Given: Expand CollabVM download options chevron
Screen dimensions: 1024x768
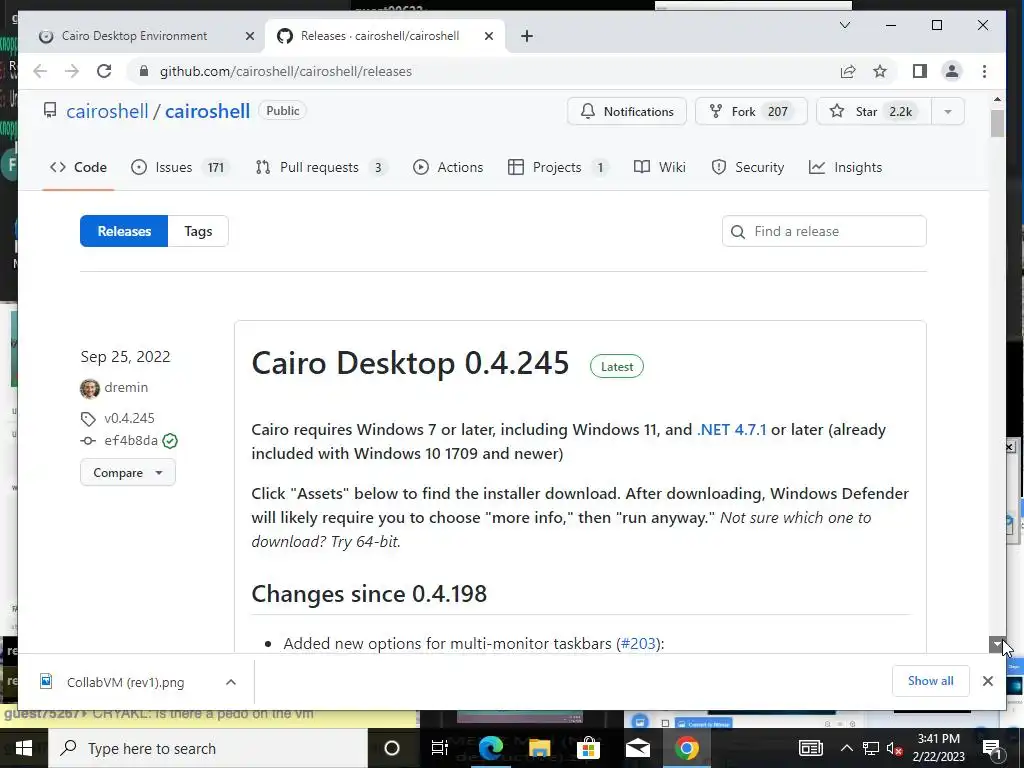Looking at the screenshot, I should [x=231, y=682].
